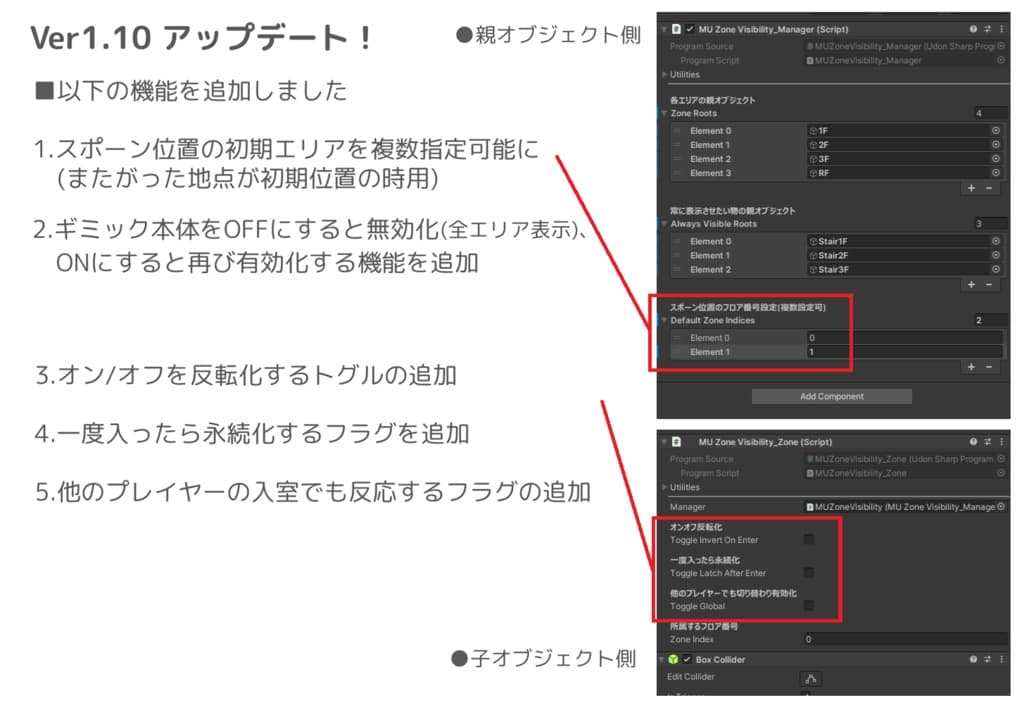Viewport: 1024px width, 712px height.
Task: Toggle MU Zone Visibility_Manager enabled checkbox
Action: (690, 29)
